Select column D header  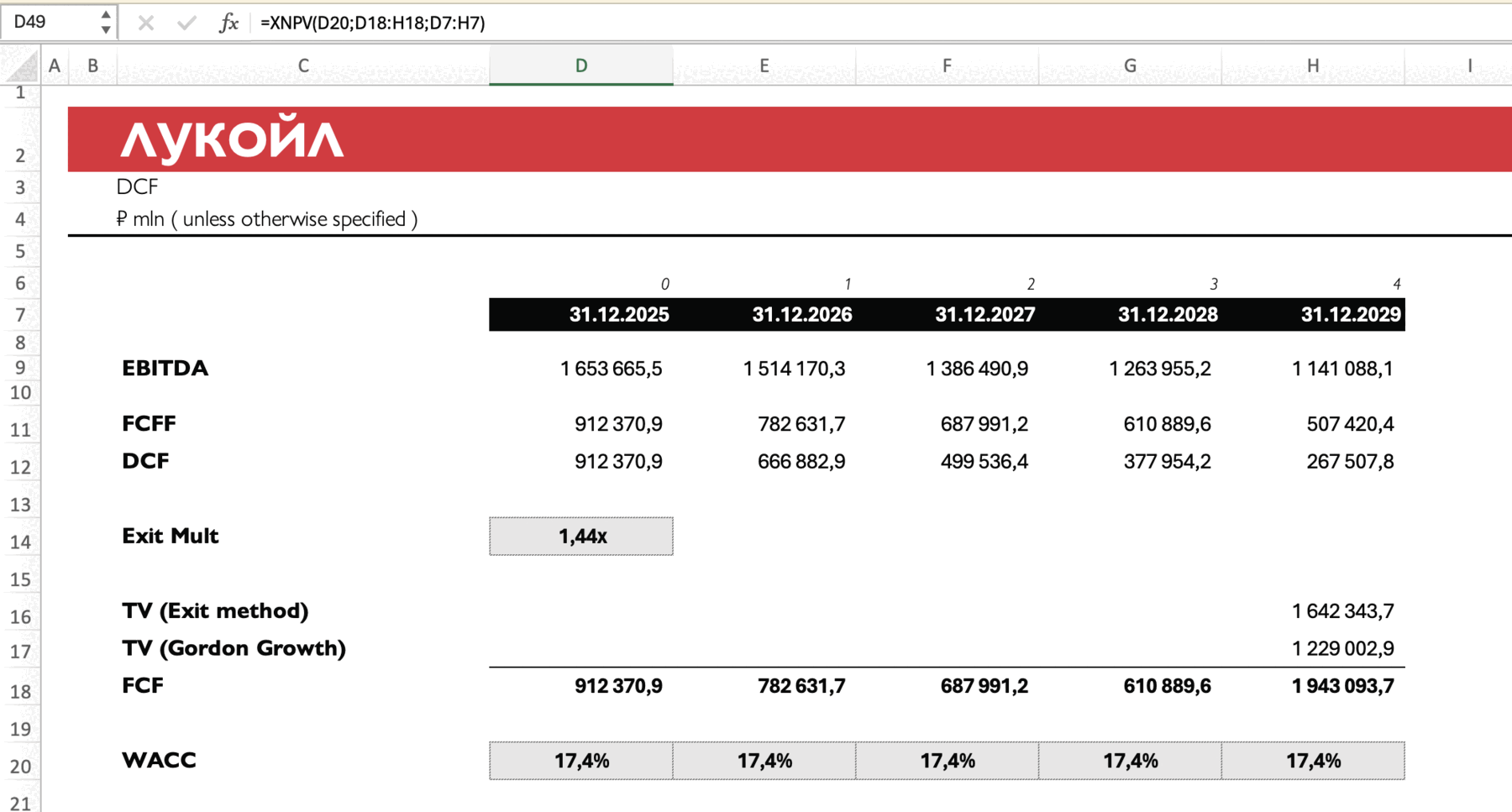point(581,65)
